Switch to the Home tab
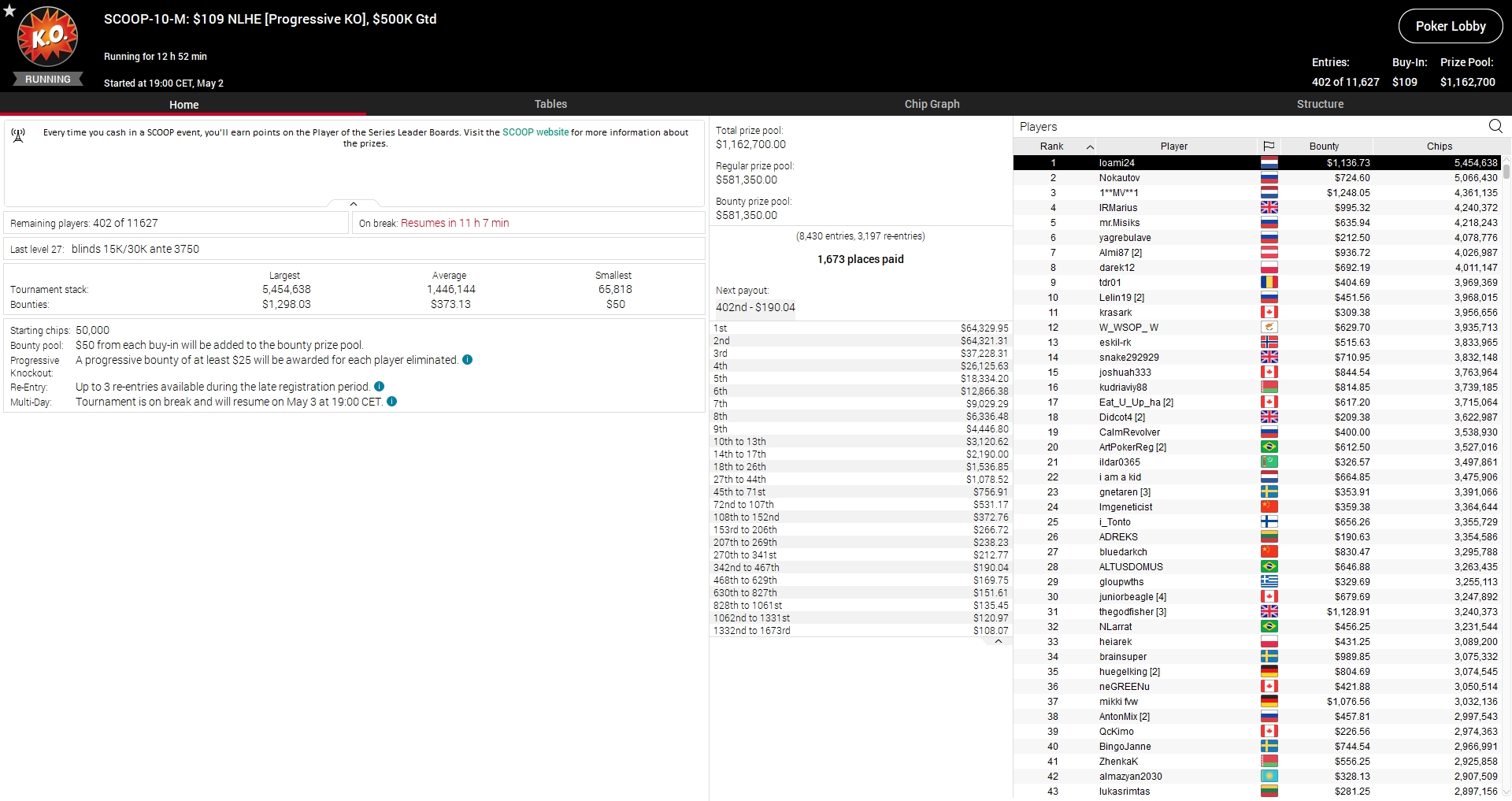 [x=183, y=104]
